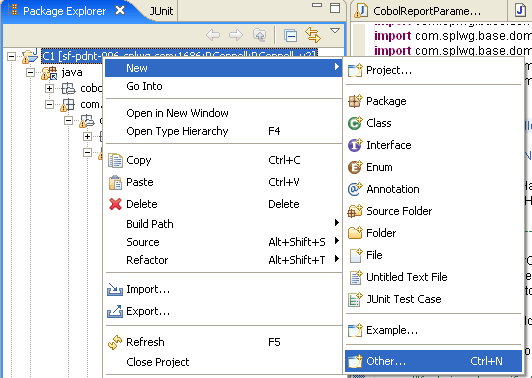The height and width of the screenshot is (378, 532).
Task: Click the Copy icon in the context menu
Action: pyautogui.click(x=115, y=160)
